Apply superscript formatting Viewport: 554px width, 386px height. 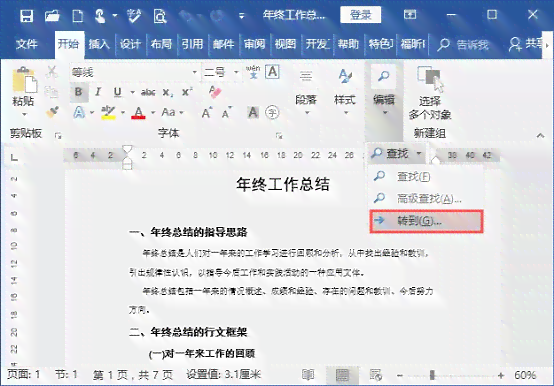pos(187,92)
